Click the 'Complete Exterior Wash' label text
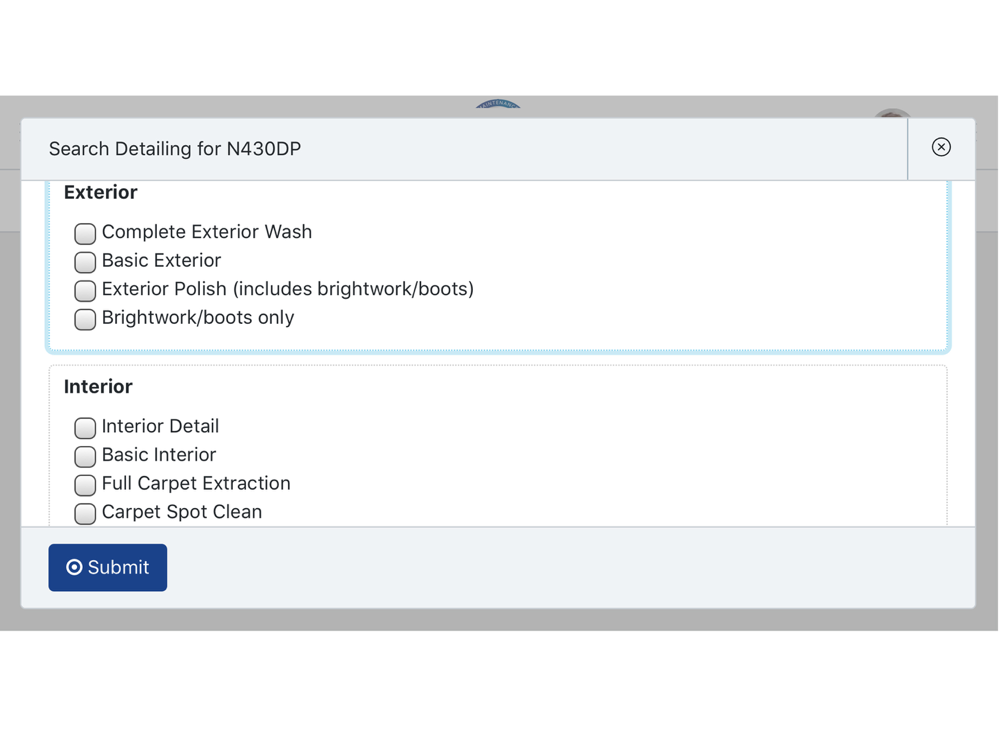The image size is (1000, 750). (x=207, y=232)
